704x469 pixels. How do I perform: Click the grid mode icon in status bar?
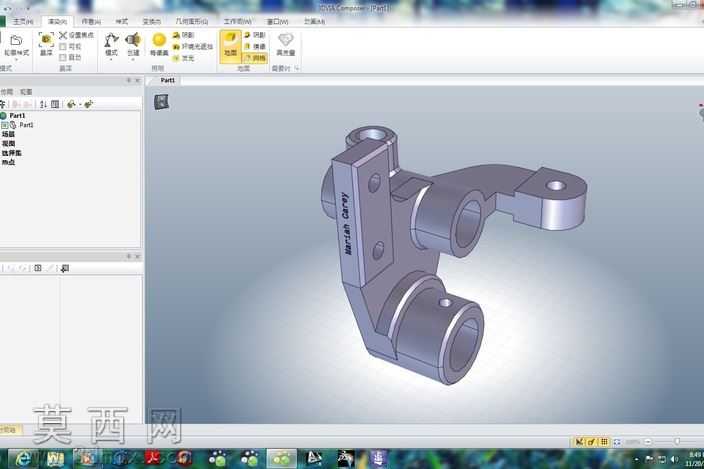(x=604, y=442)
